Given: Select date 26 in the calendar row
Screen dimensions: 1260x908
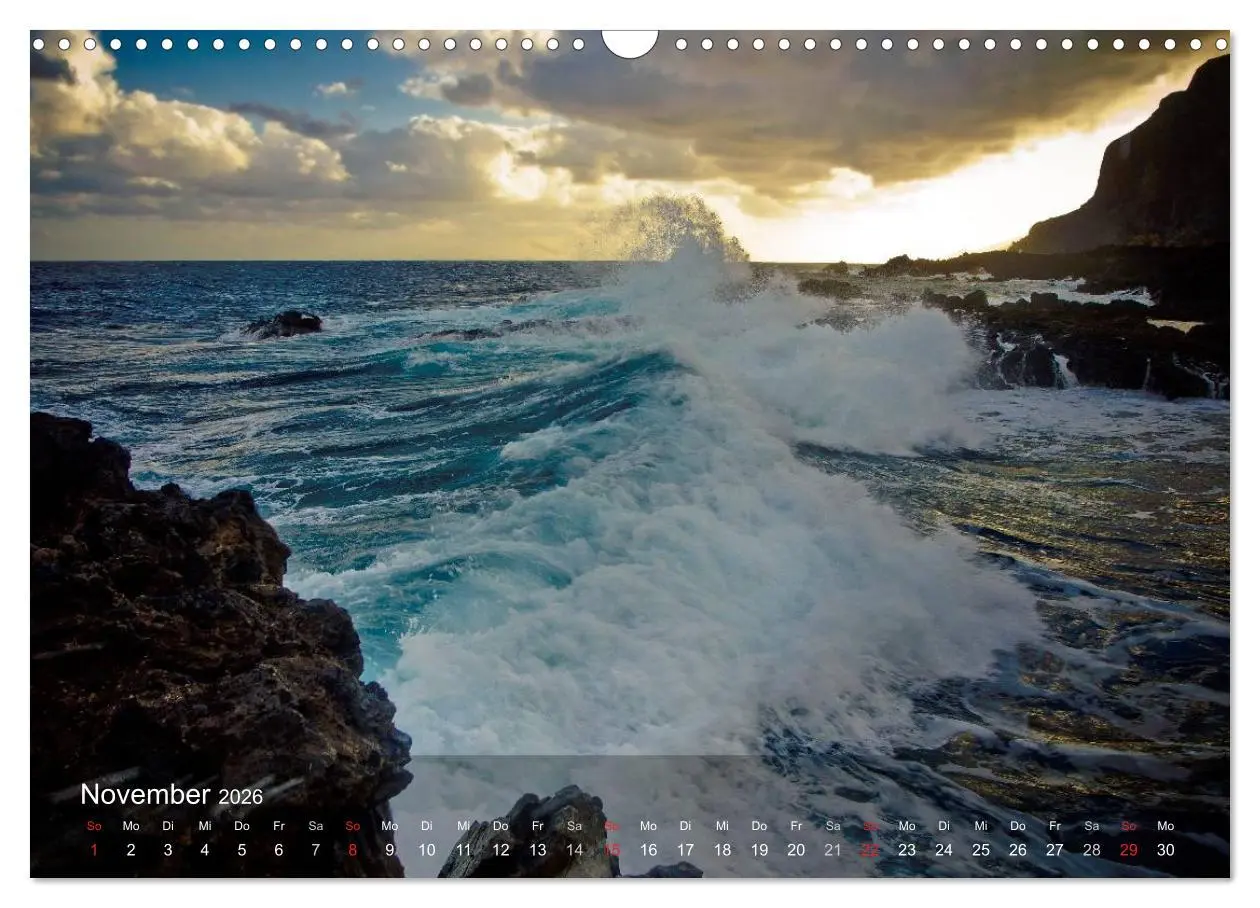Looking at the screenshot, I should [x=1018, y=850].
